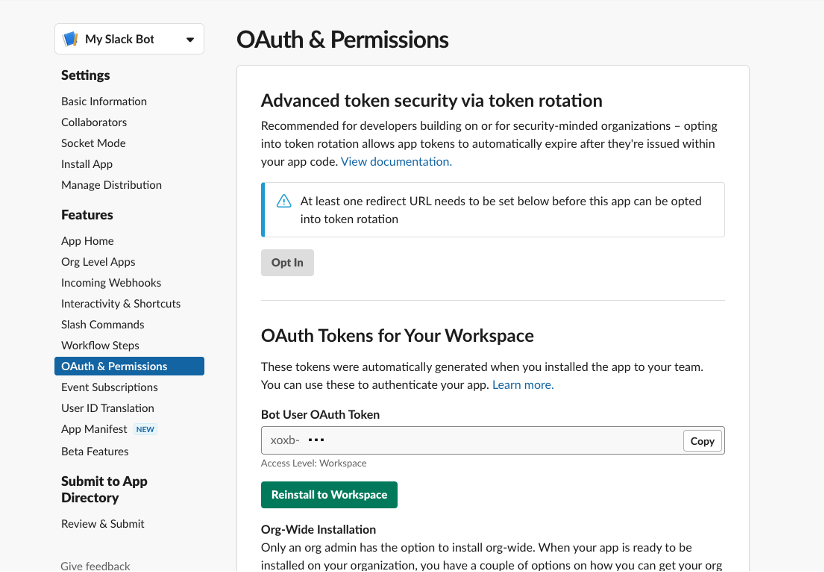Open Basic Information settings page

pos(104,101)
